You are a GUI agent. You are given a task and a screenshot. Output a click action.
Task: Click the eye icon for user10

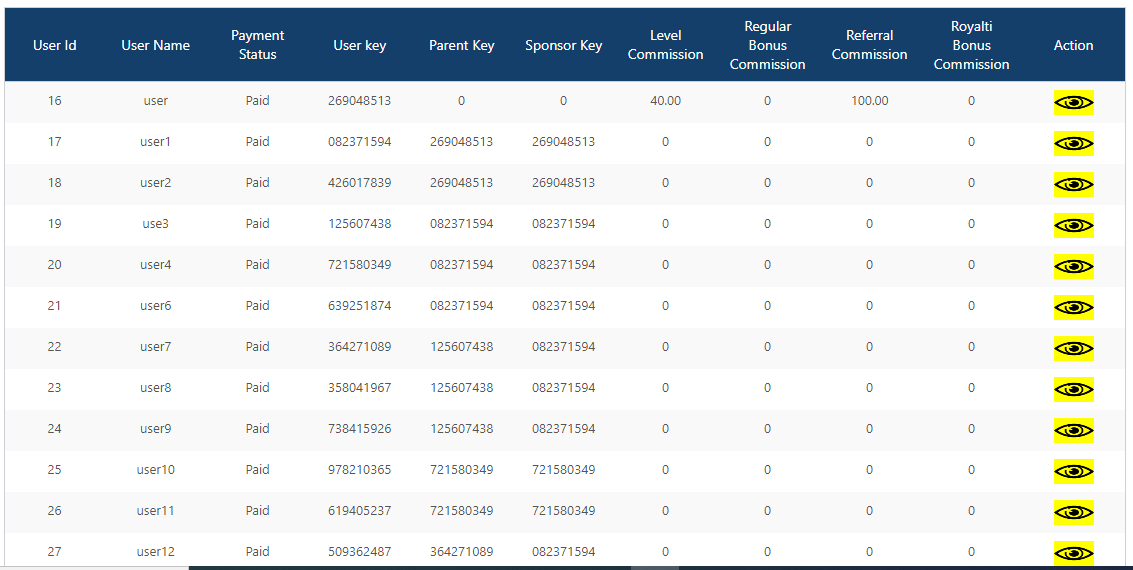(x=1073, y=472)
